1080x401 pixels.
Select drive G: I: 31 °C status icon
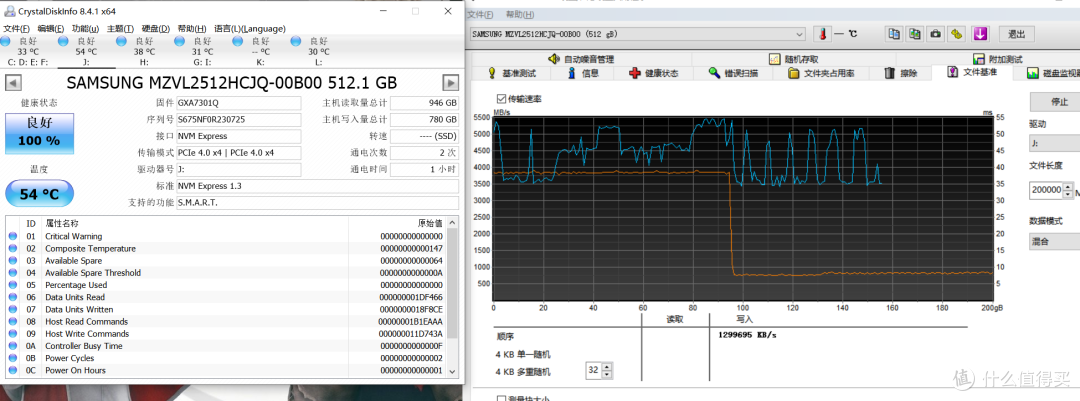[180, 41]
